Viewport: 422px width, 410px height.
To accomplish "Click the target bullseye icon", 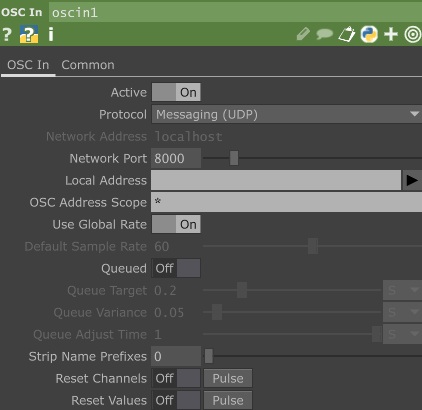I will 413,34.
